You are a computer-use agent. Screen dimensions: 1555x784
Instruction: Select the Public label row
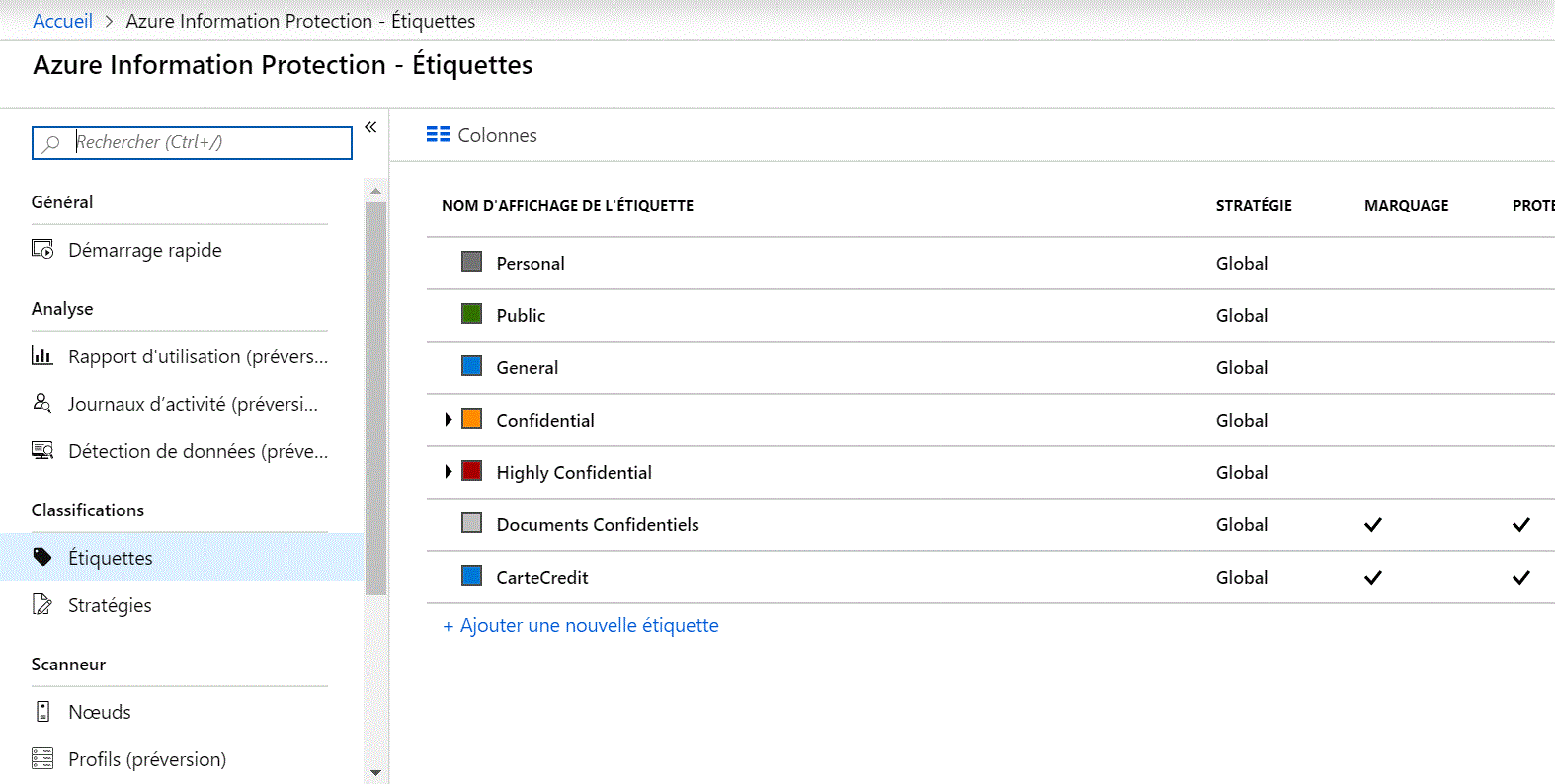point(990,315)
